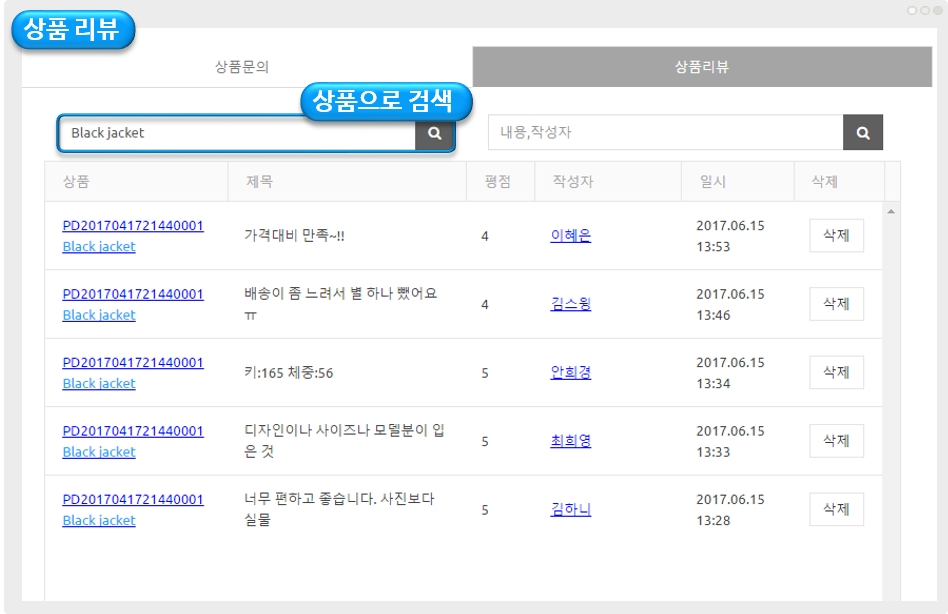The image size is (948, 614).
Task: Click Black jacket link in 키:165 review row
Action: point(99,384)
